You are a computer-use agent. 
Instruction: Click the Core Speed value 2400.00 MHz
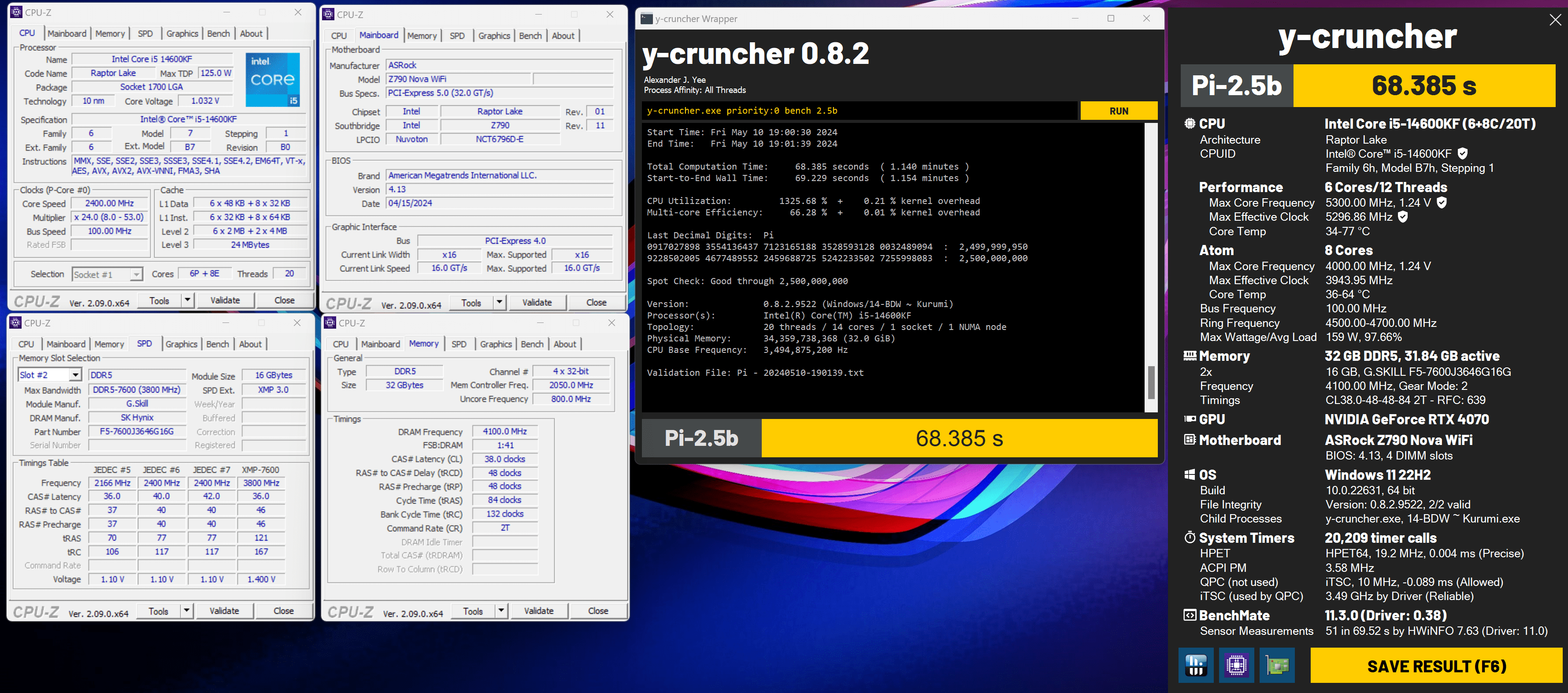[x=110, y=203]
